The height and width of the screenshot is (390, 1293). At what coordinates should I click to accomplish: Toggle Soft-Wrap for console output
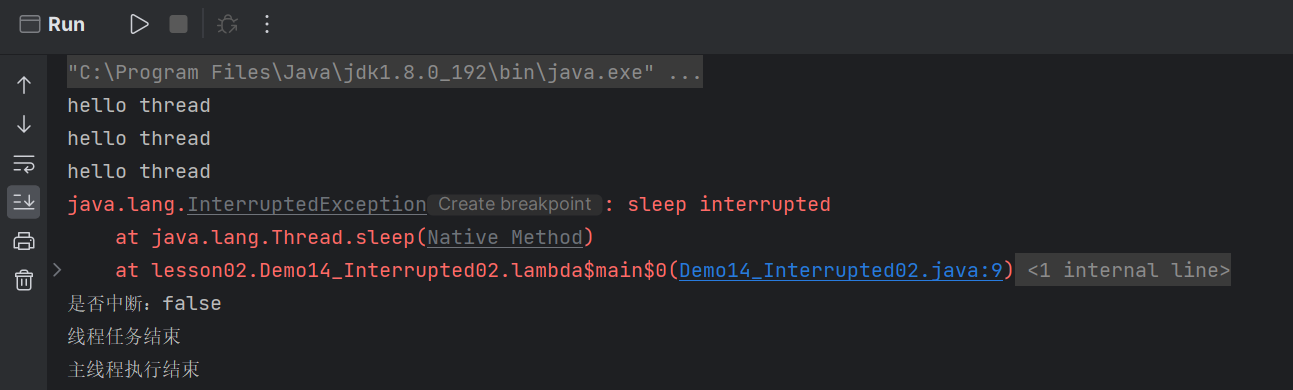pyautogui.click(x=24, y=163)
